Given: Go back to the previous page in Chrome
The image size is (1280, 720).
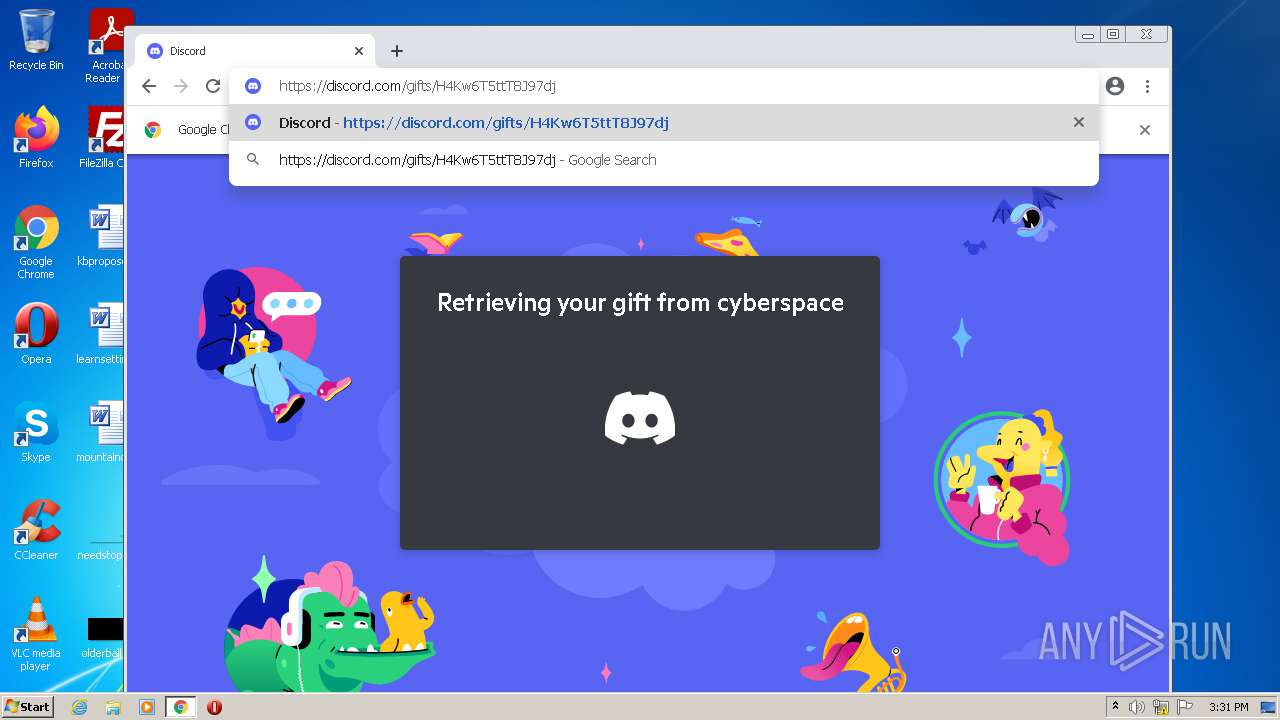Looking at the screenshot, I should (149, 86).
